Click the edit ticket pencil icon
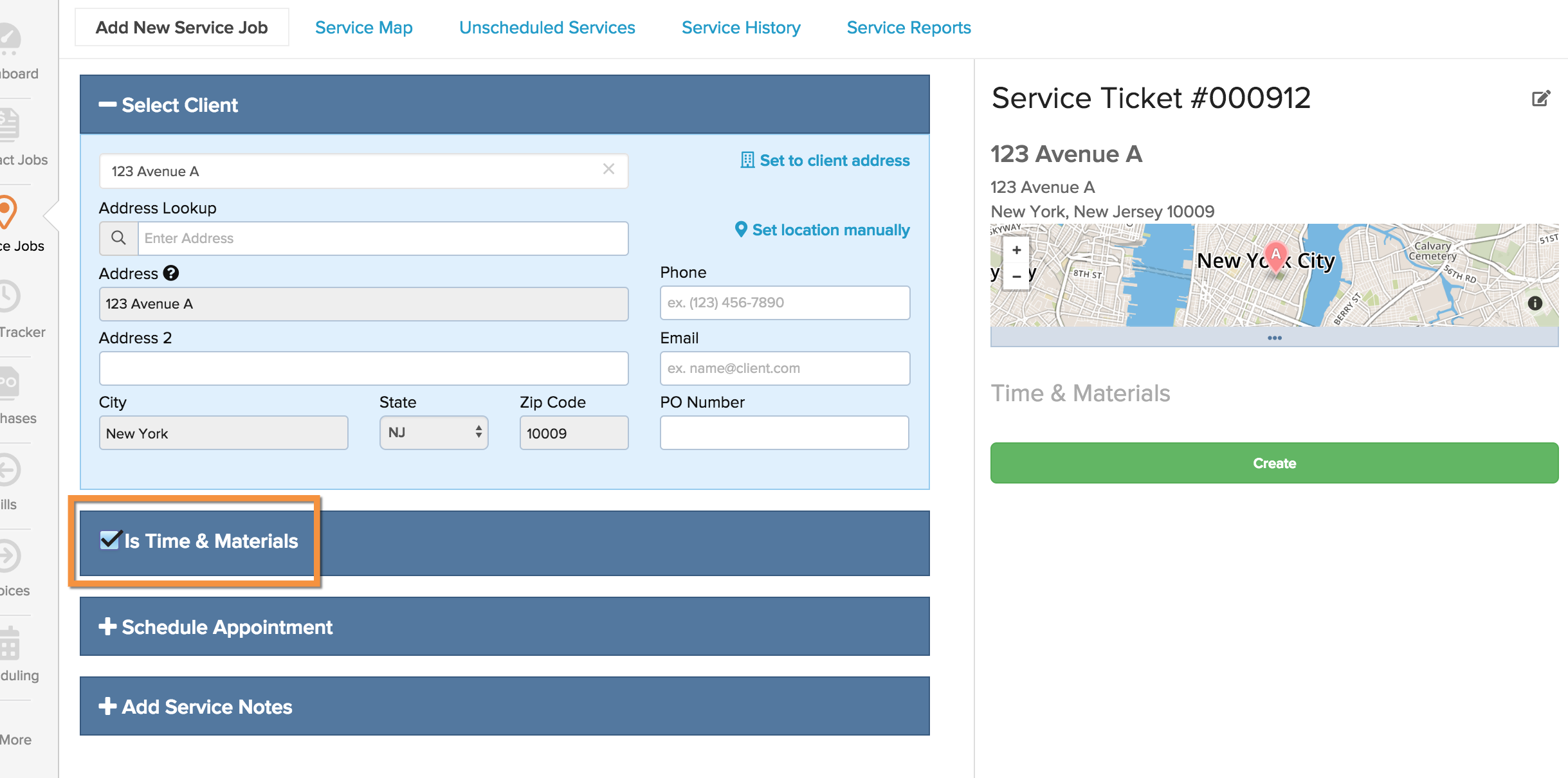Screen dimensions: 1568x778 1540,98
